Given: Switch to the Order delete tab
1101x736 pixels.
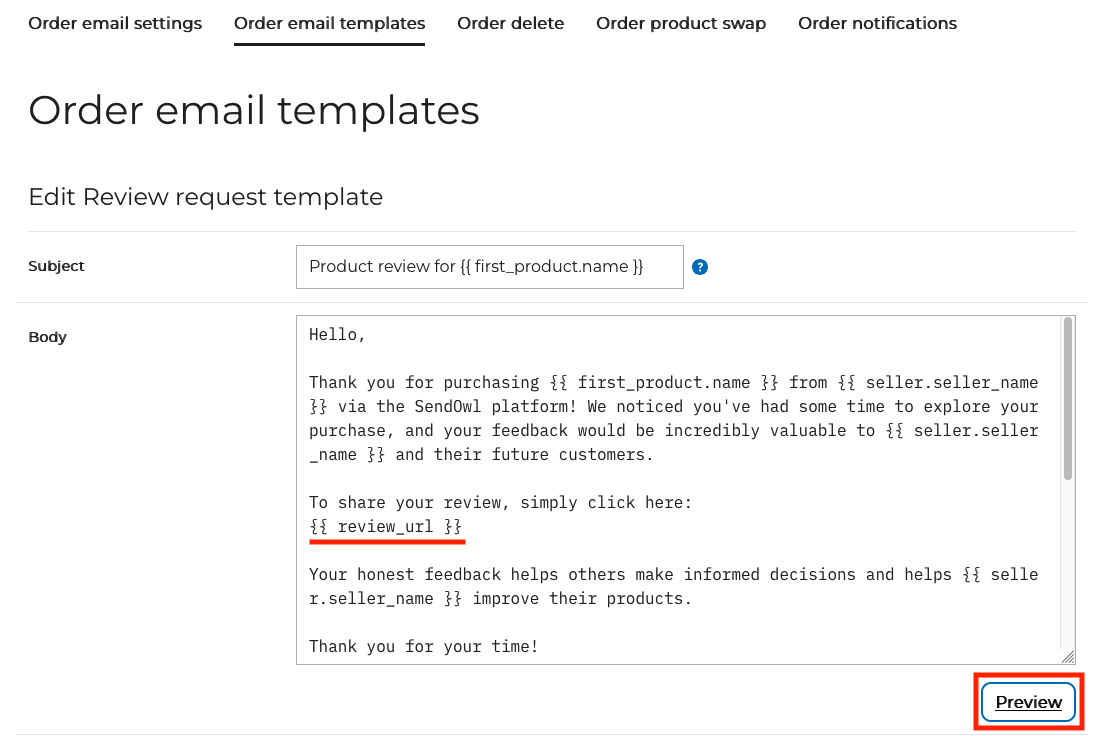Looking at the screenshot, I should [510, 23].
